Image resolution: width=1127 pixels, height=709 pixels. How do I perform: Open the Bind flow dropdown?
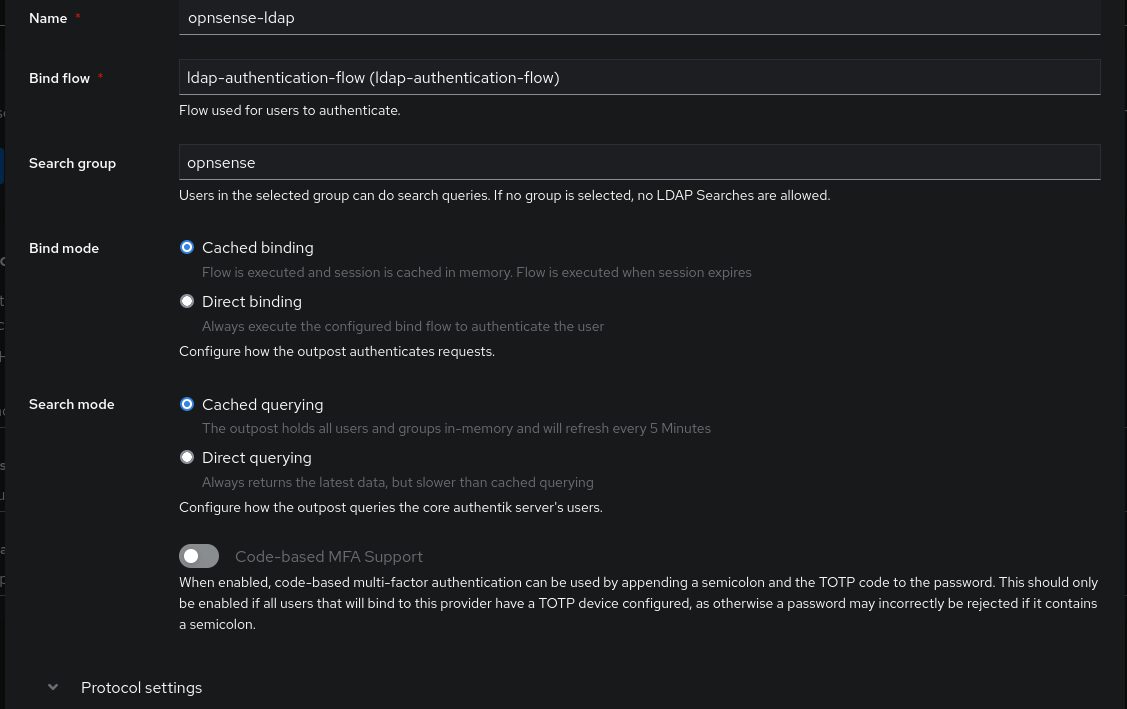639,77
